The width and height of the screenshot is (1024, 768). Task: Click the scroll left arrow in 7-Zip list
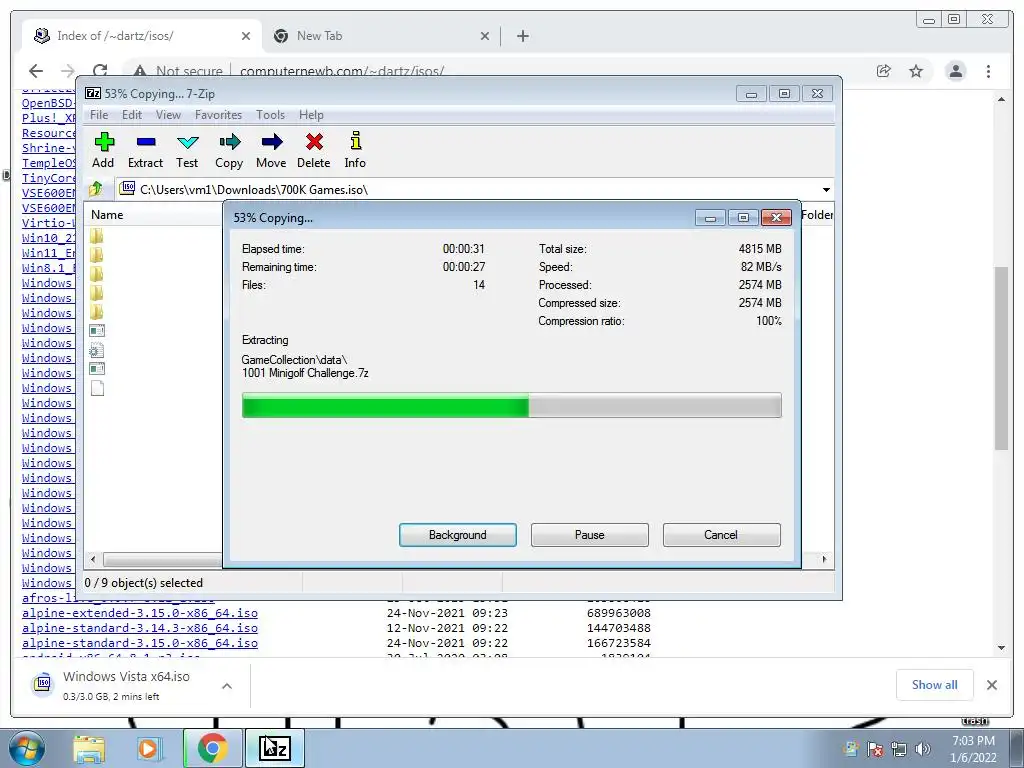pyautogui.click(x=93, y=560)
